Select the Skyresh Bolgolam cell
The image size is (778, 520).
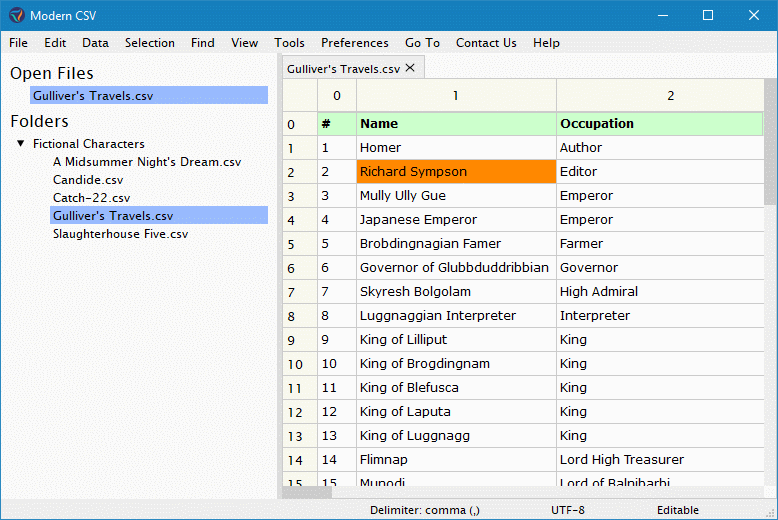456,292
